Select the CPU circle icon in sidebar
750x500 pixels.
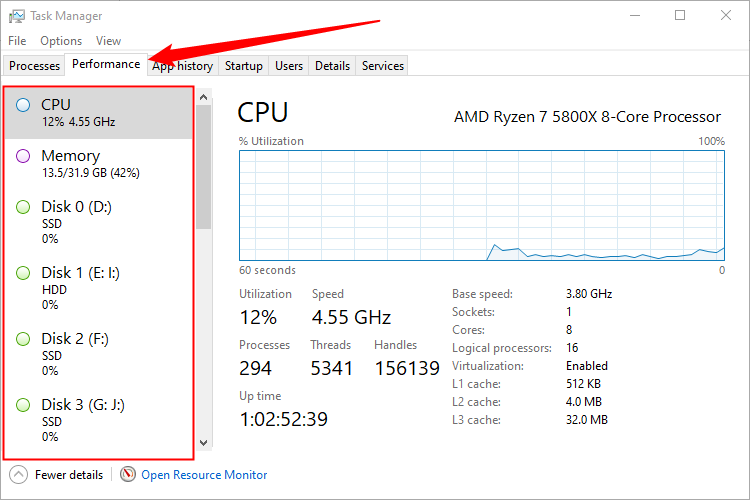[24, 104]
